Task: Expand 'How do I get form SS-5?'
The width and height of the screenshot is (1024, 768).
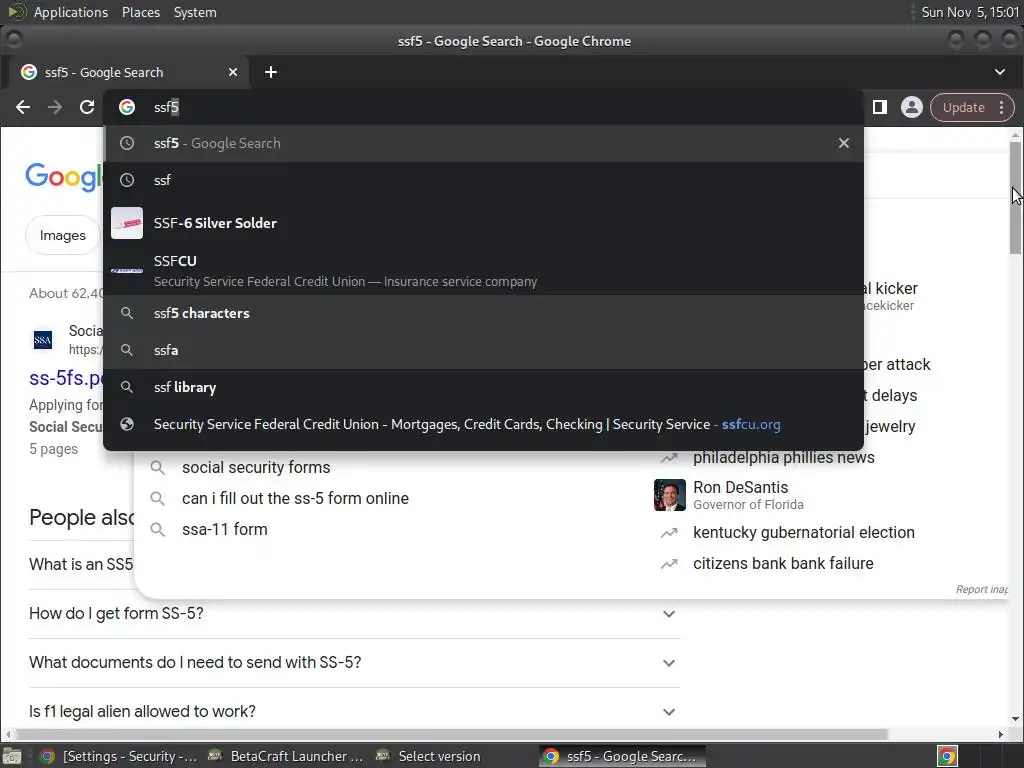Action: [x=355, y=614]
